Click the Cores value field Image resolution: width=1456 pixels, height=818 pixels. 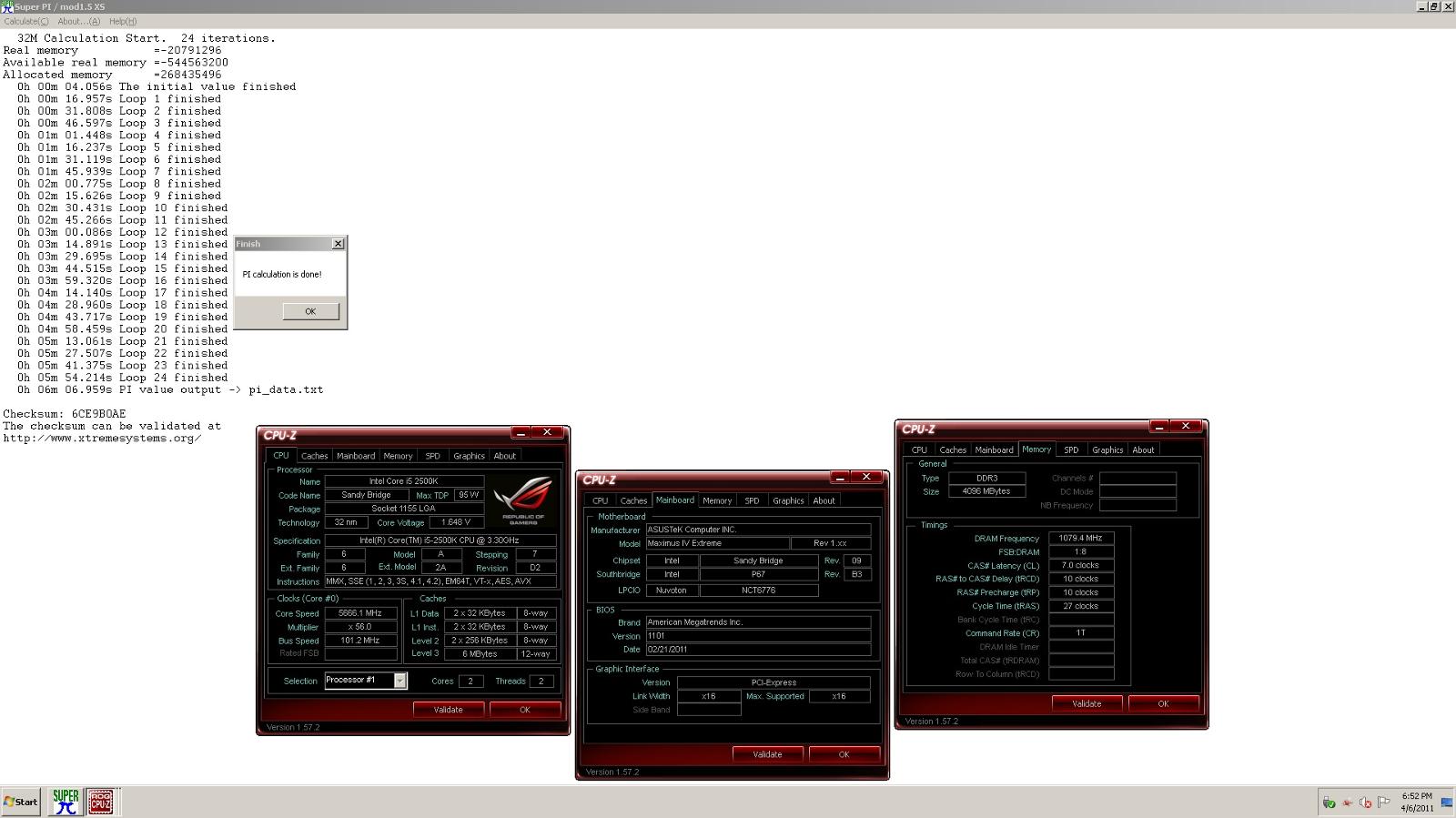tap(470, 681)
